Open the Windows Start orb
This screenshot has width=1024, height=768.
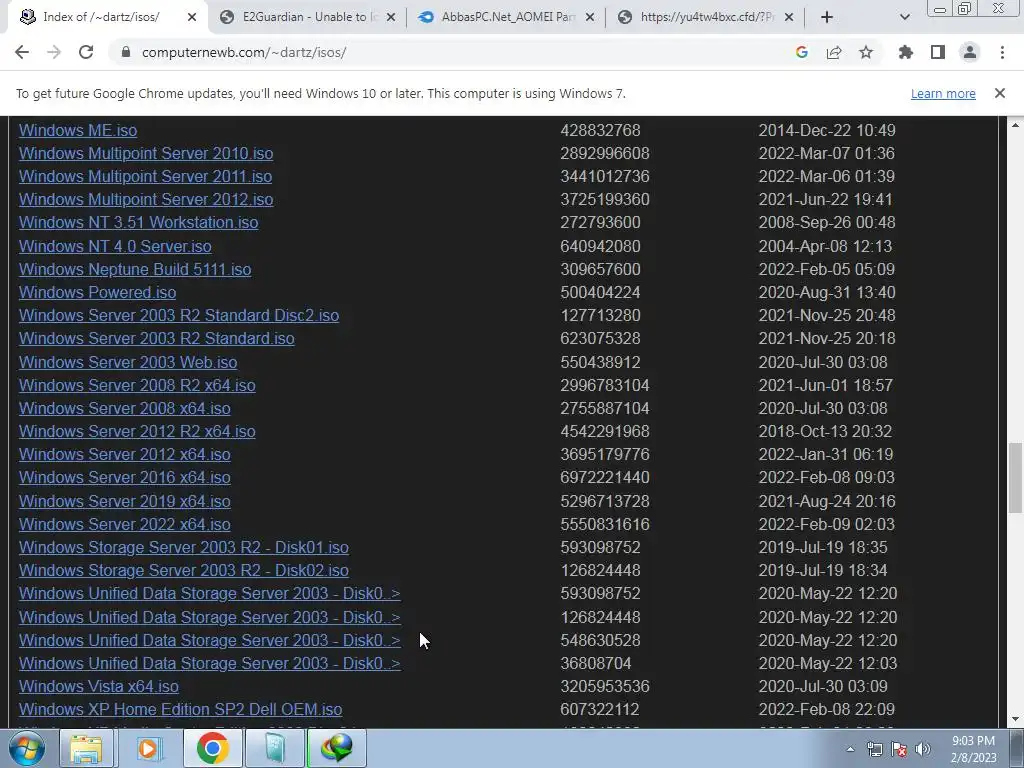tap(27, 748)
